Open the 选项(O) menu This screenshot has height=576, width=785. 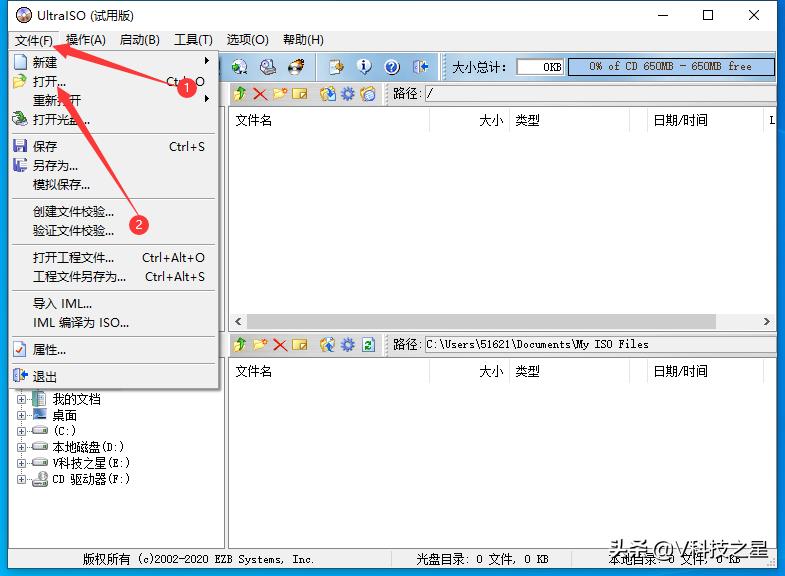[x=247, y=40]
